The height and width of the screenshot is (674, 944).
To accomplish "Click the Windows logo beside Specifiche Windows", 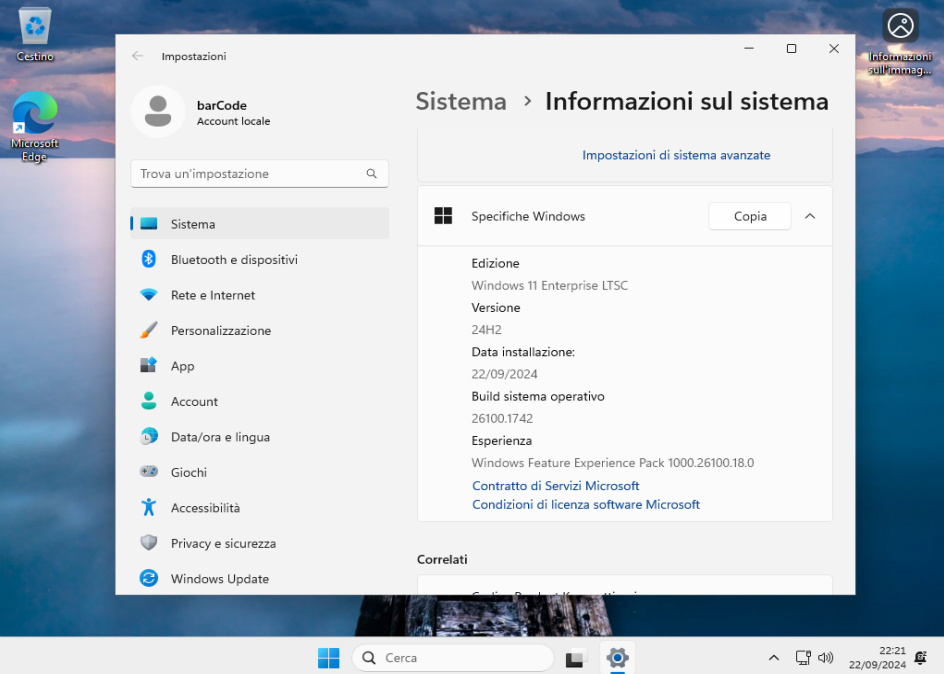I will pyautogui.click(x=443, y=215).
